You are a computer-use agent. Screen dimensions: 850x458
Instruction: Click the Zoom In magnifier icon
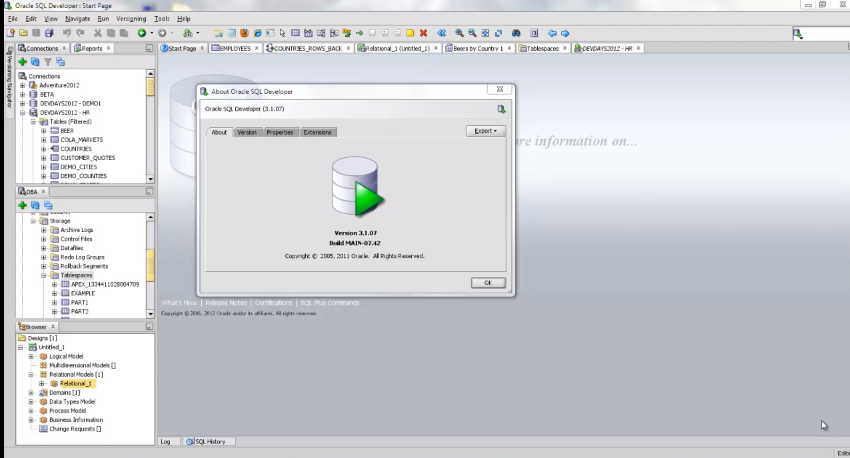tap(459, 33)
